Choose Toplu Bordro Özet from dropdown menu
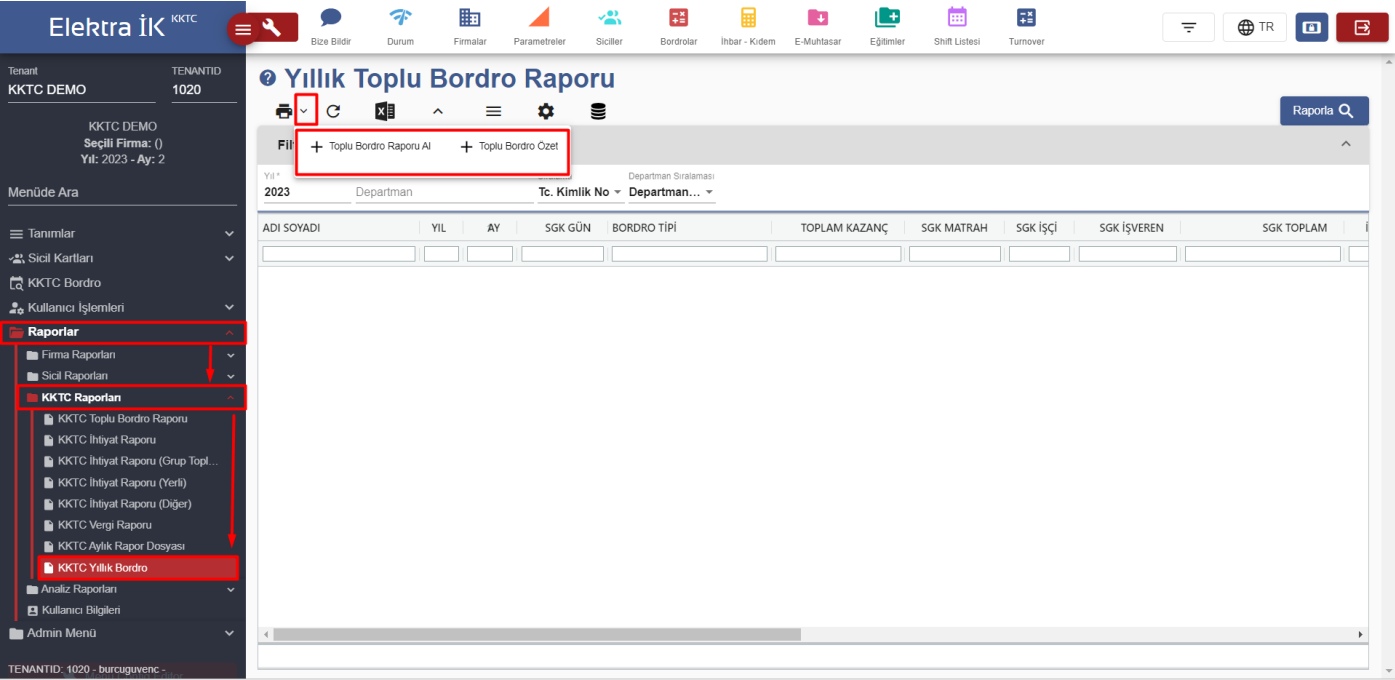The width and height of the screenshot is (1395, 680). coord(508,147)
